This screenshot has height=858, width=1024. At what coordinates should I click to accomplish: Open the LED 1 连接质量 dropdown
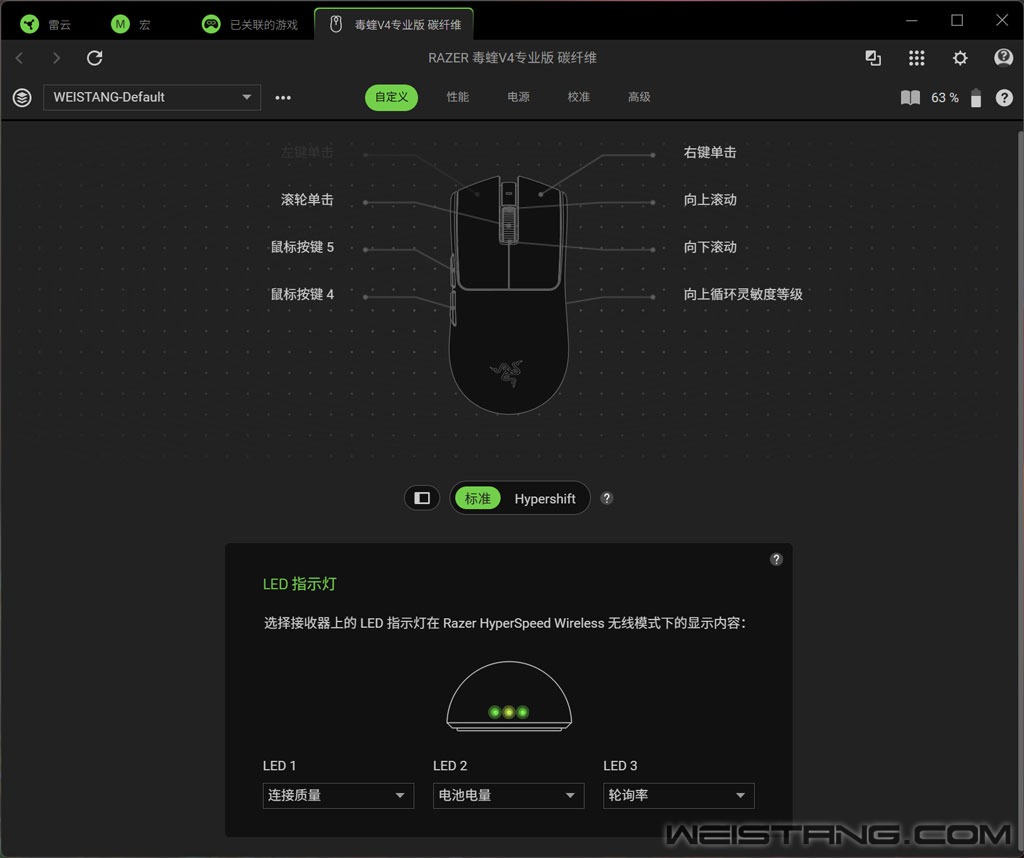pyautogui.click(x=338, y=795)
